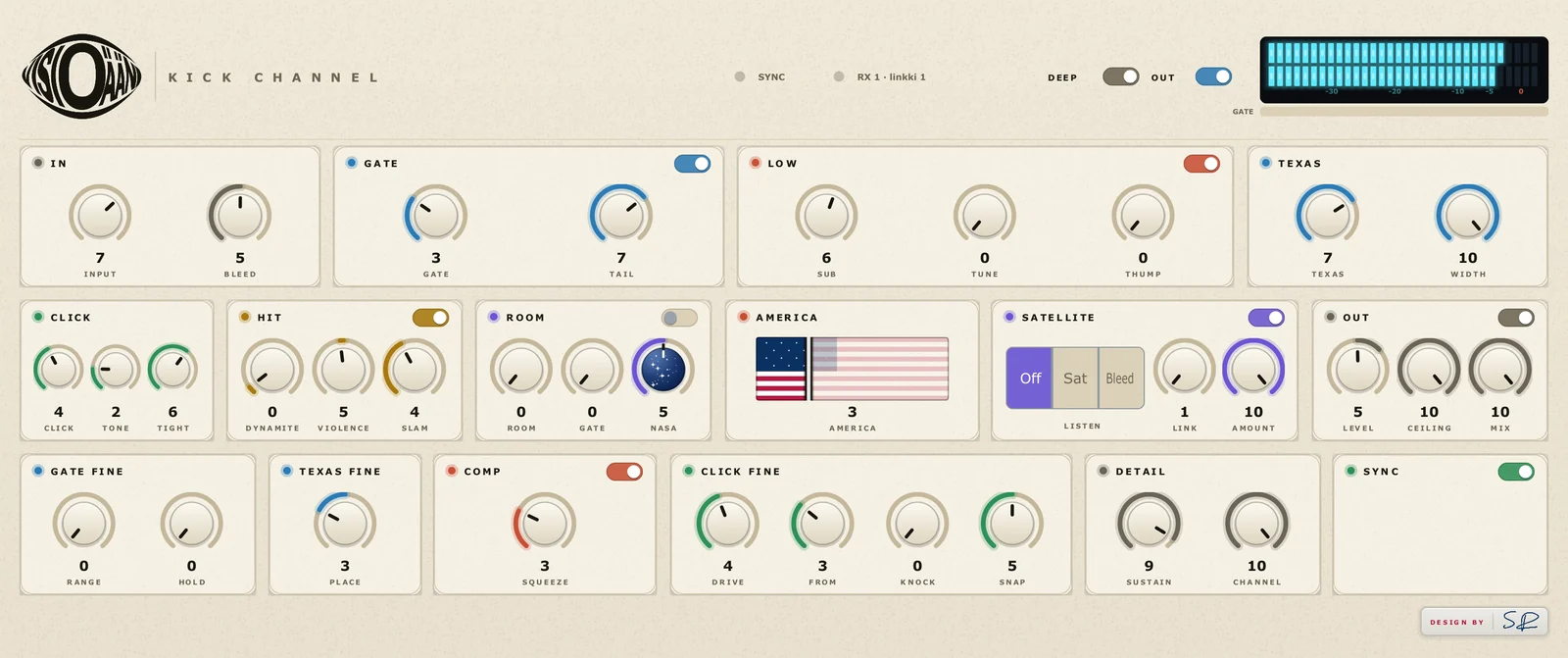Click the LINK knob

(x=1185, y=370)
